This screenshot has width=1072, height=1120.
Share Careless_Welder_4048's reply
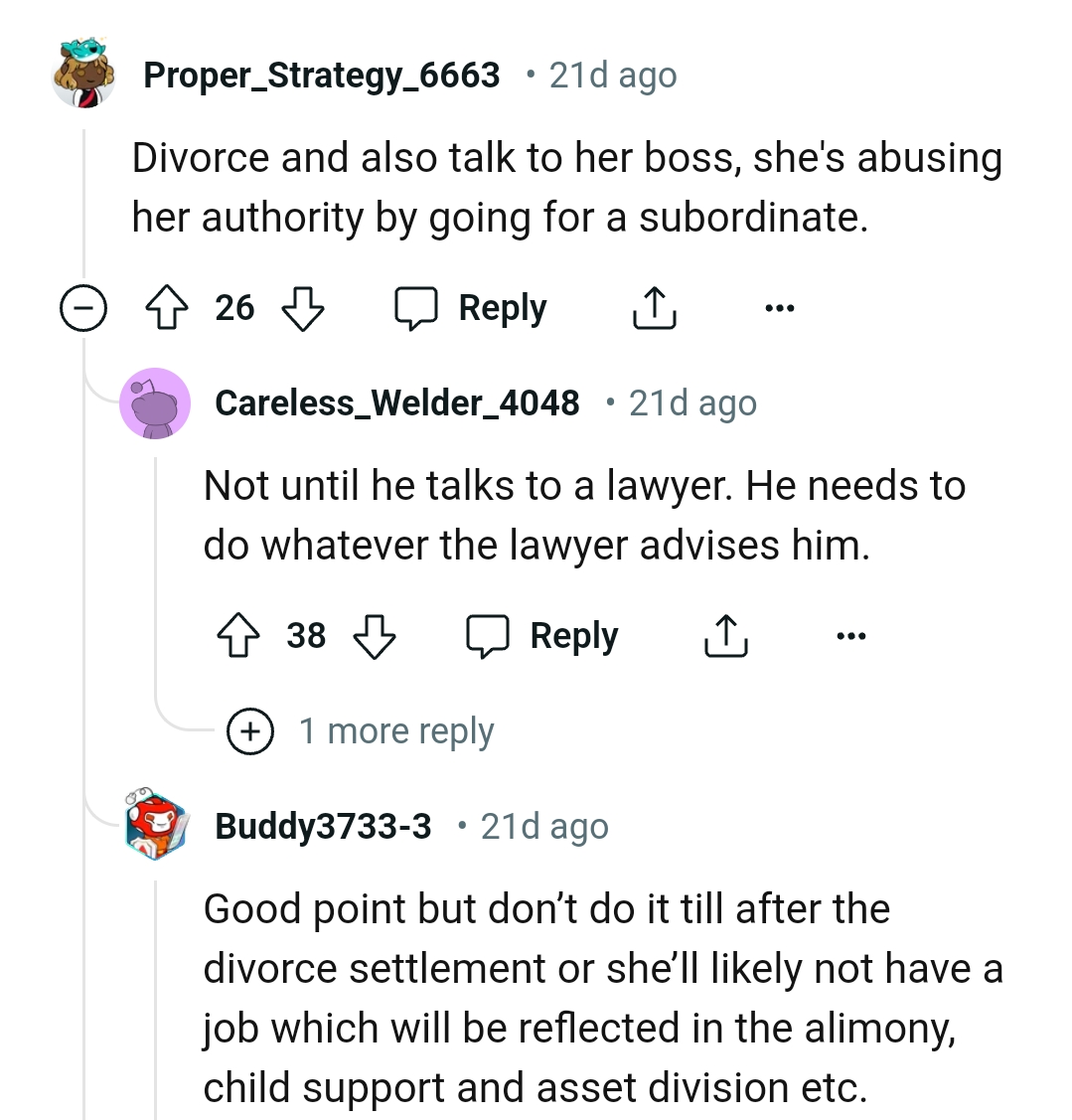click(x=726, y=636)
